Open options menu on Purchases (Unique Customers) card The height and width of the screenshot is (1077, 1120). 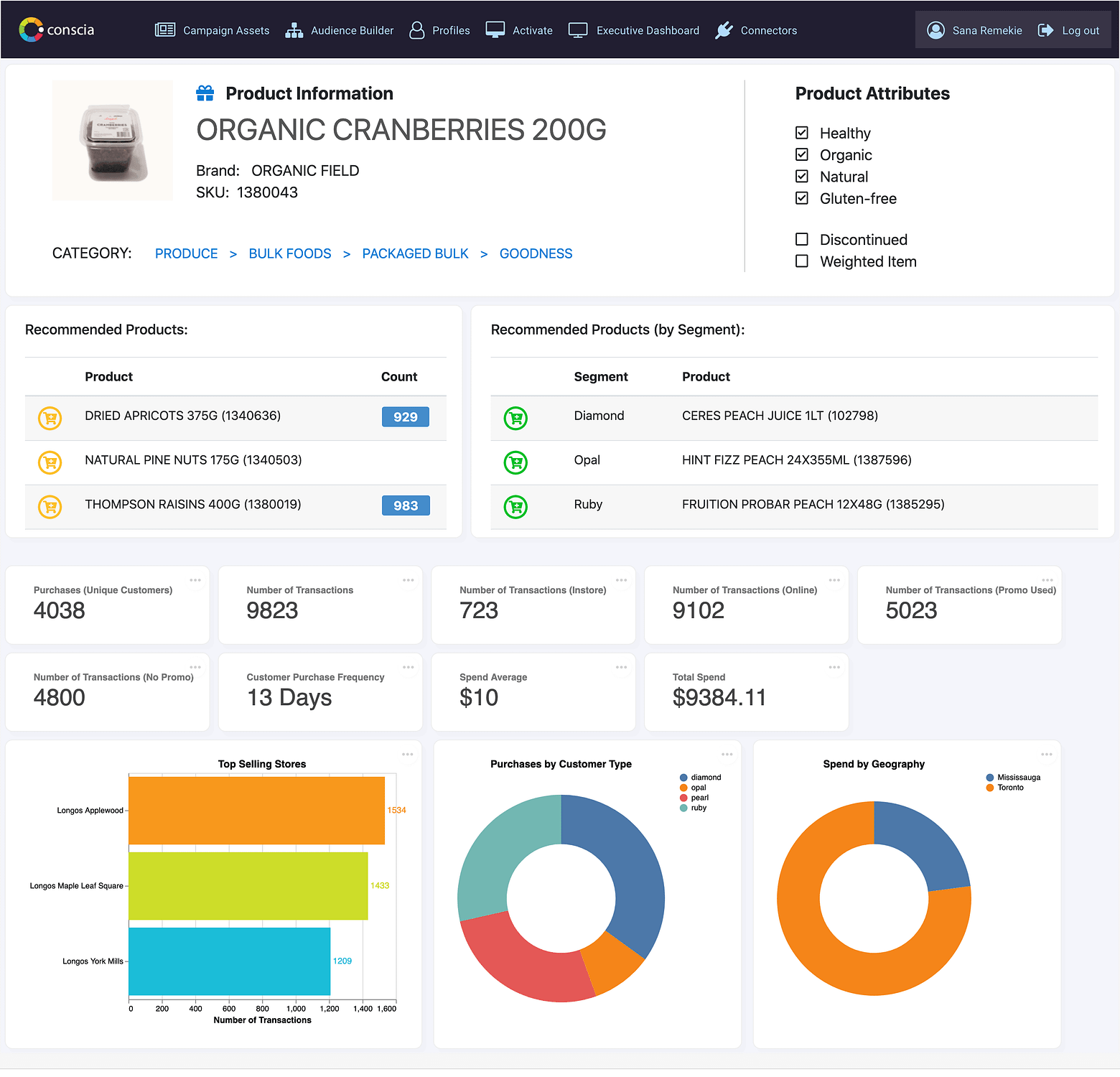[x=195, y=580]
